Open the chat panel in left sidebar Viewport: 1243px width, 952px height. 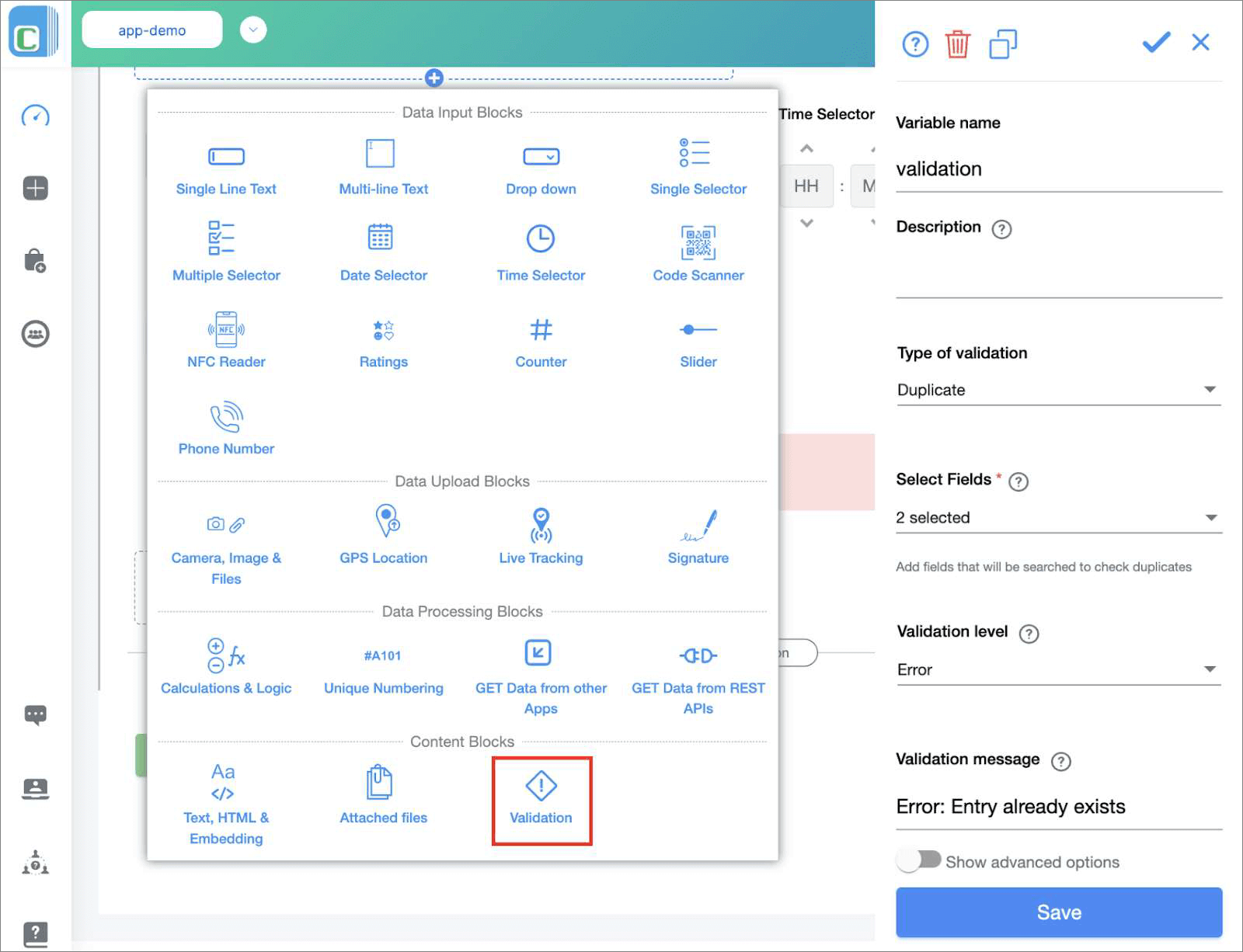pyautogui.click(x=35, y=714)
